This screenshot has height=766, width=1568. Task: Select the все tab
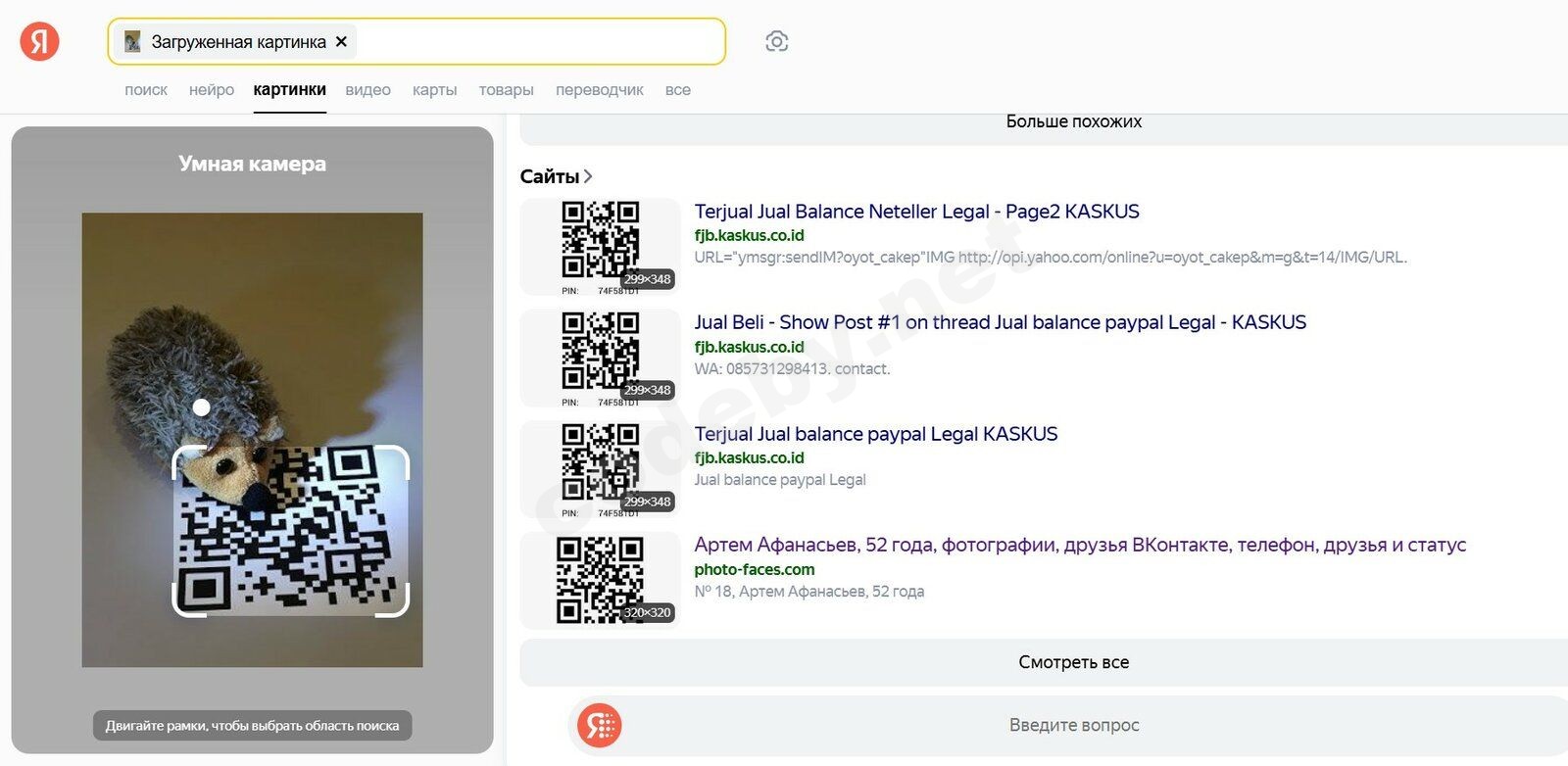[678, 90]
